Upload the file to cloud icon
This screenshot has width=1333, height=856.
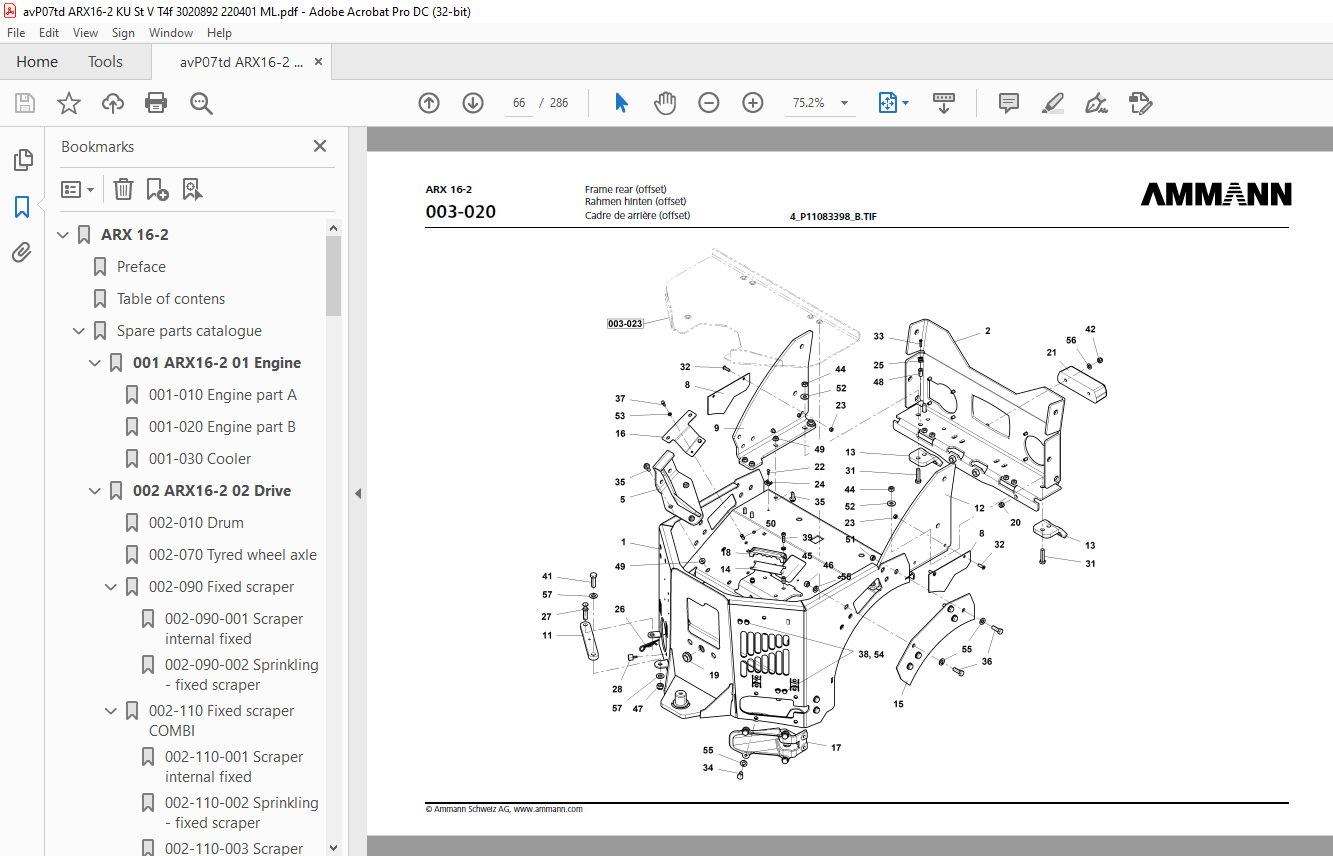click(x=113, y=103)
